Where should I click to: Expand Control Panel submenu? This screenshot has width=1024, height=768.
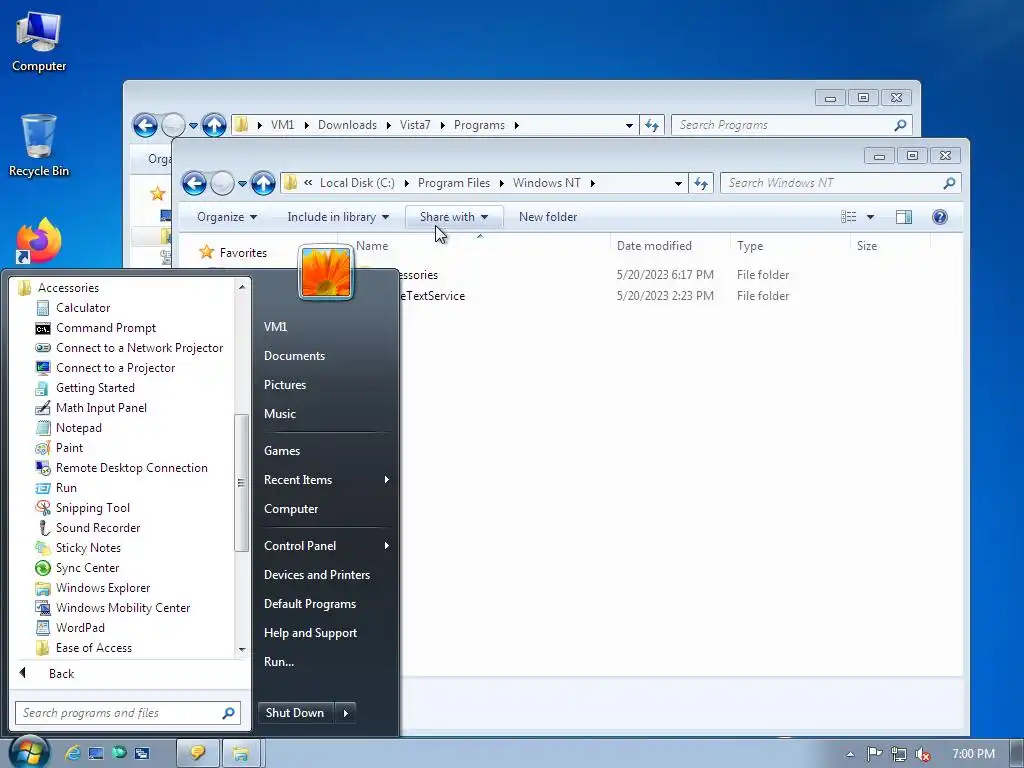coord(327,546)
